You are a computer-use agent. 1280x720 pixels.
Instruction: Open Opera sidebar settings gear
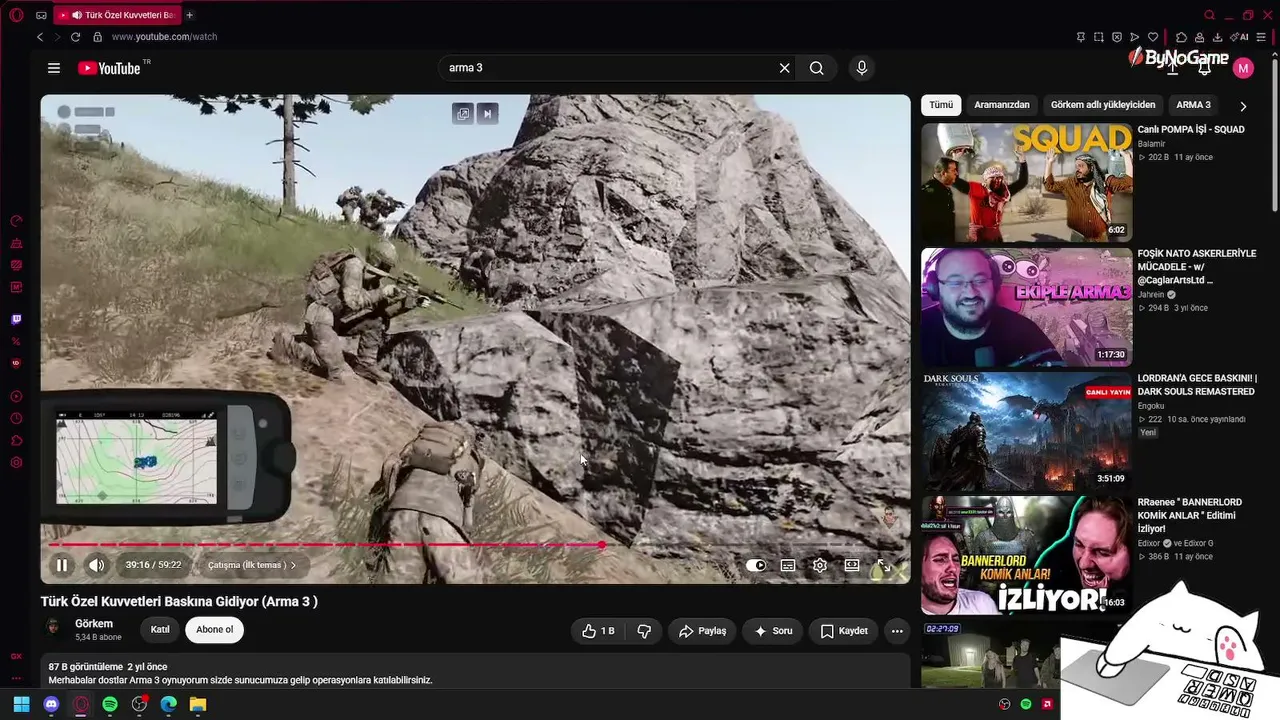[x=16, y=462]
